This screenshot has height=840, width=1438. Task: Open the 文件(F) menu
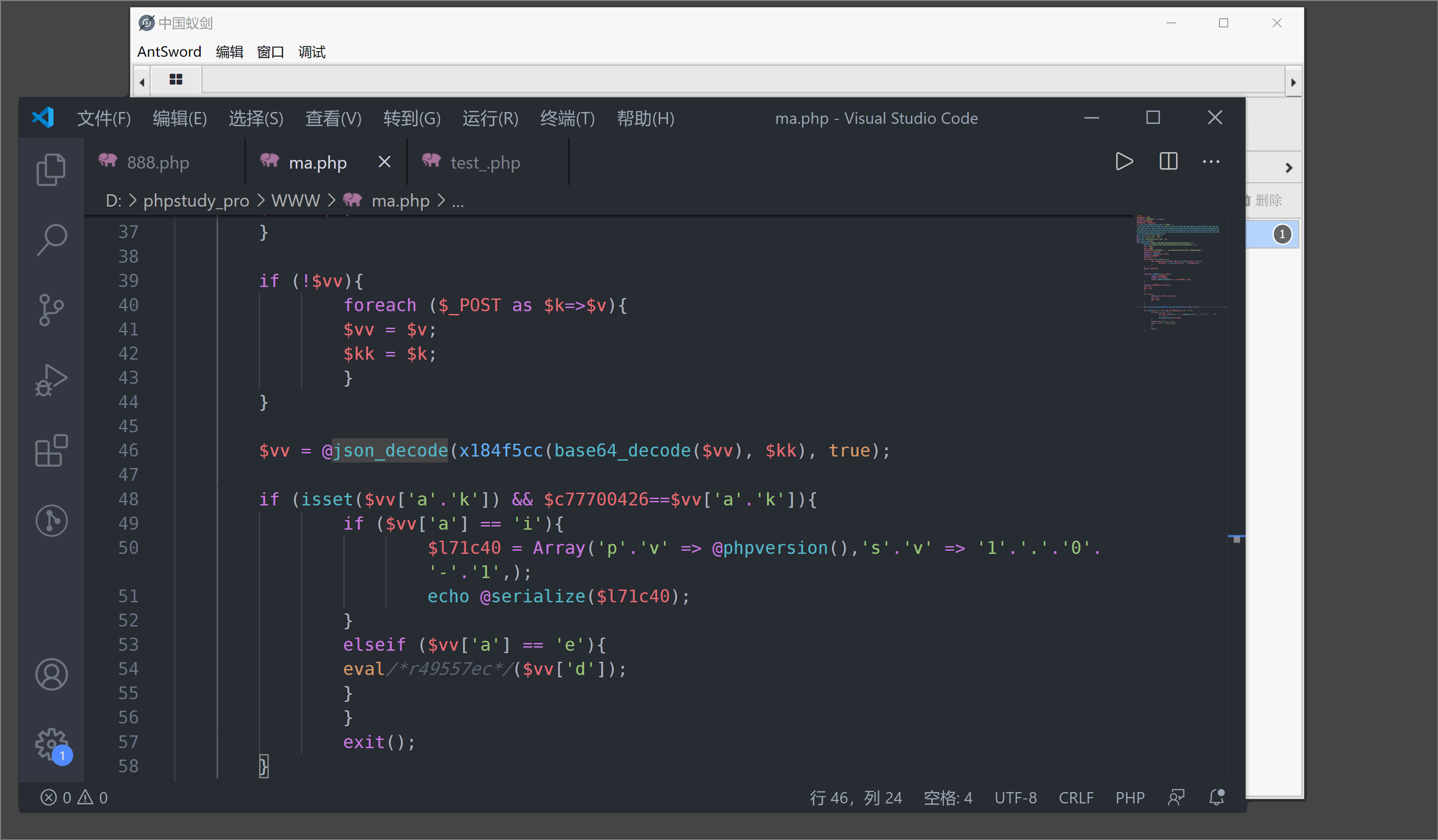(x=104, y=118)
